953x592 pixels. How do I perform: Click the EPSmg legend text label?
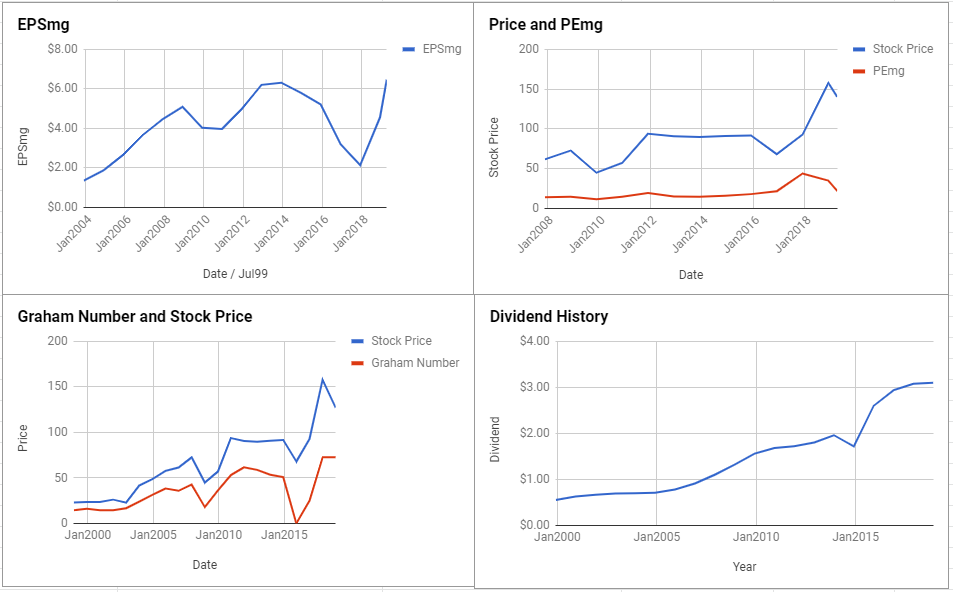pyautogui.click(x=442, y=49)
